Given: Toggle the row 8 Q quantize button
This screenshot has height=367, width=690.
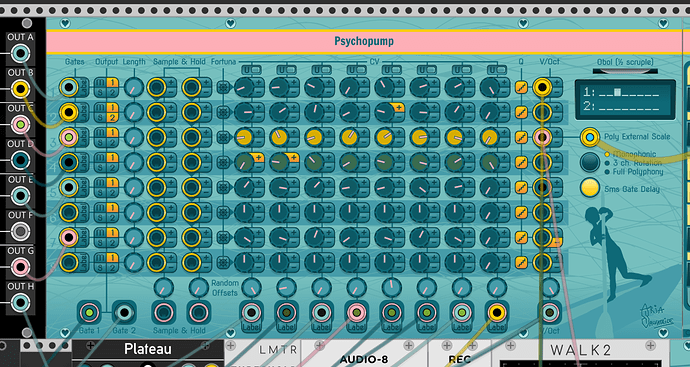Looking at the screenshot, I should click(521, 263).
